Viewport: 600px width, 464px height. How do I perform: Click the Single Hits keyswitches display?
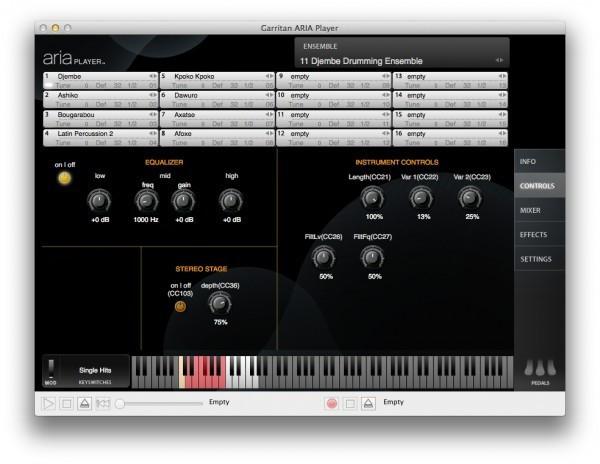point(95,370)
